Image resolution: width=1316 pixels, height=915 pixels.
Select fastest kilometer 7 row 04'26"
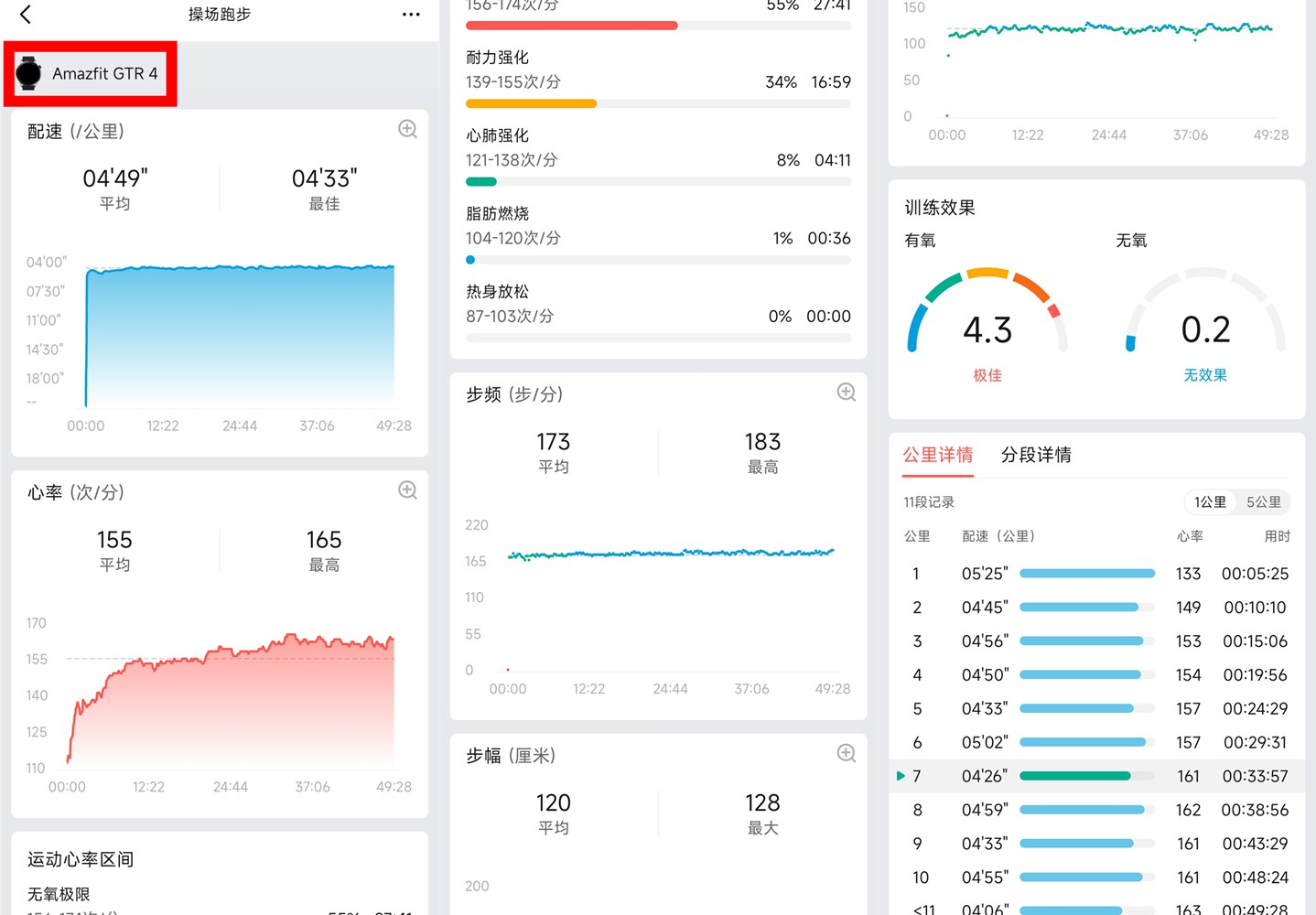click(x=1096, y=777)
